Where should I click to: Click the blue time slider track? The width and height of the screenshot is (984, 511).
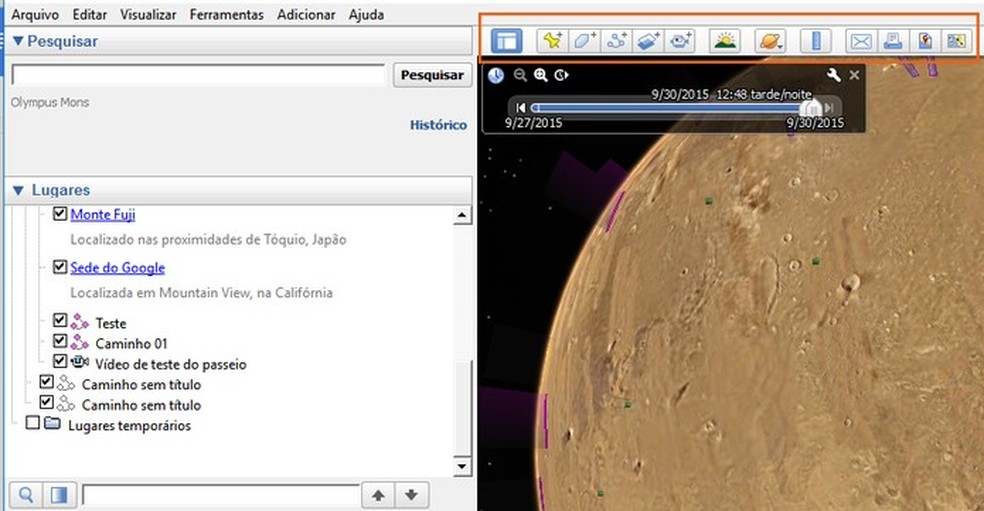(x=668, y=108)
